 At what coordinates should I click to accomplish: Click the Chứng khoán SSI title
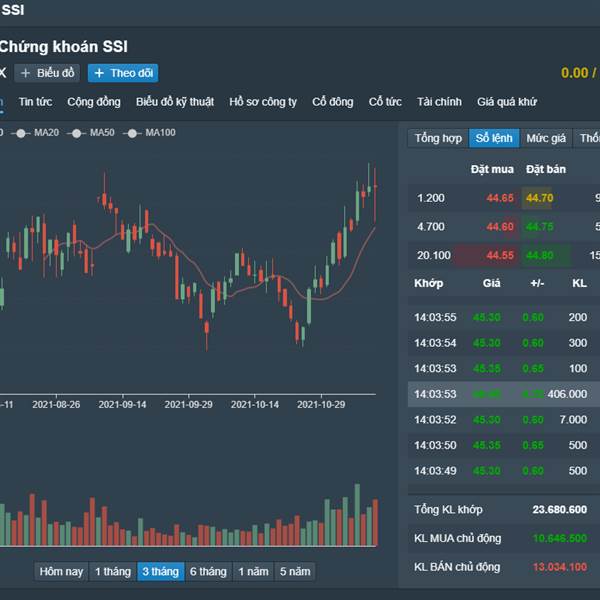click(x=63, y=47)
